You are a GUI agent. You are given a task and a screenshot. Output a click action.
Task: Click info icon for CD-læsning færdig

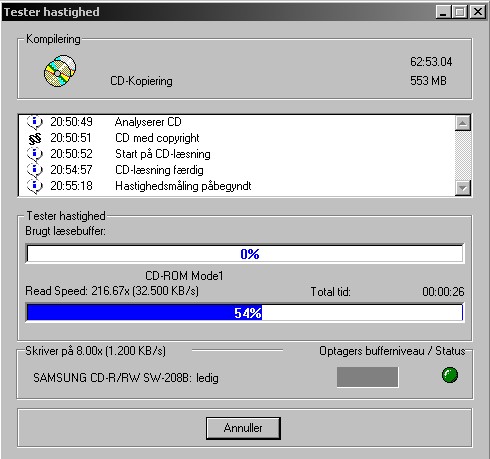tap(35, 170)
